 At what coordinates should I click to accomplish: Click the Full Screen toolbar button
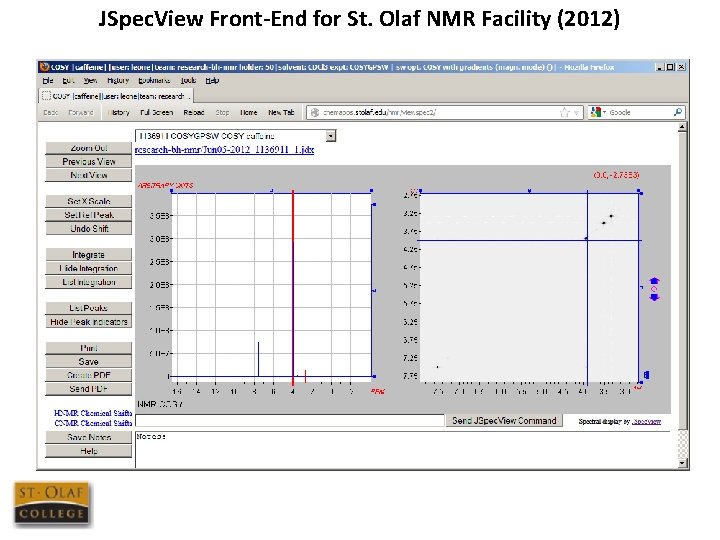click(157, 112)
